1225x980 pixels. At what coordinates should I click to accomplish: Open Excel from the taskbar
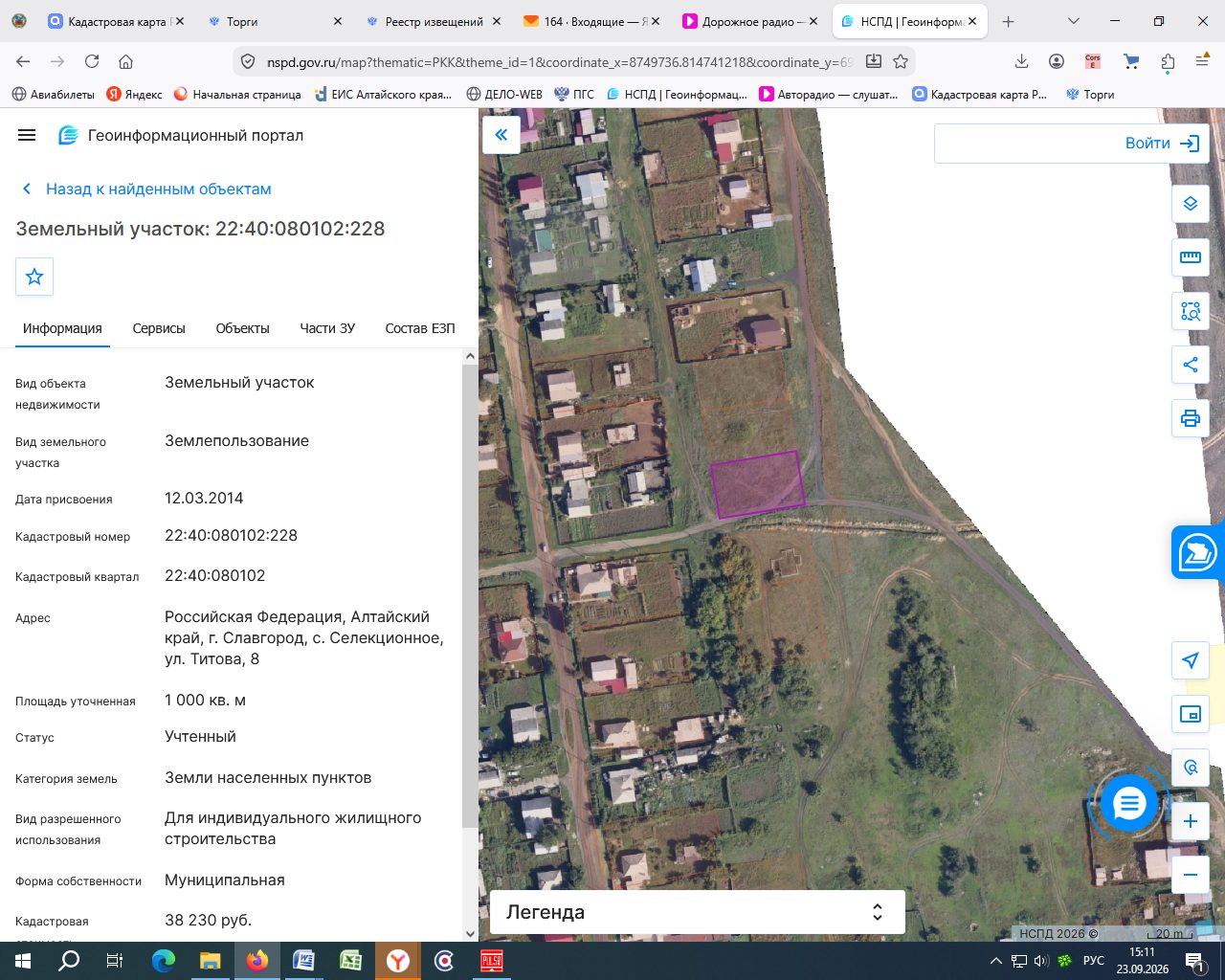[350, 961]
